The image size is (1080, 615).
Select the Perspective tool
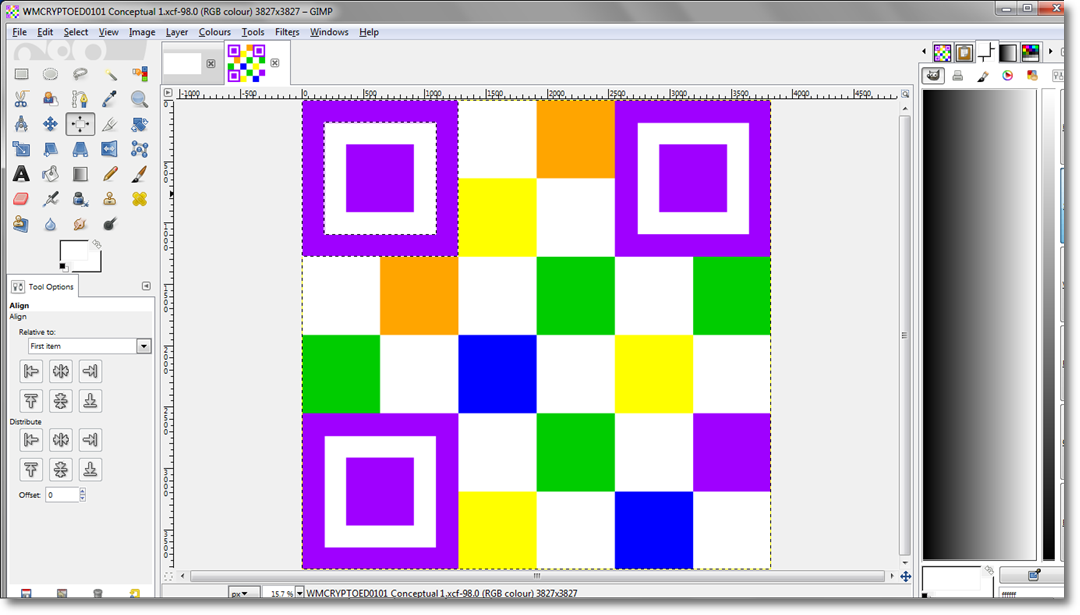click(x=80, y=149)
